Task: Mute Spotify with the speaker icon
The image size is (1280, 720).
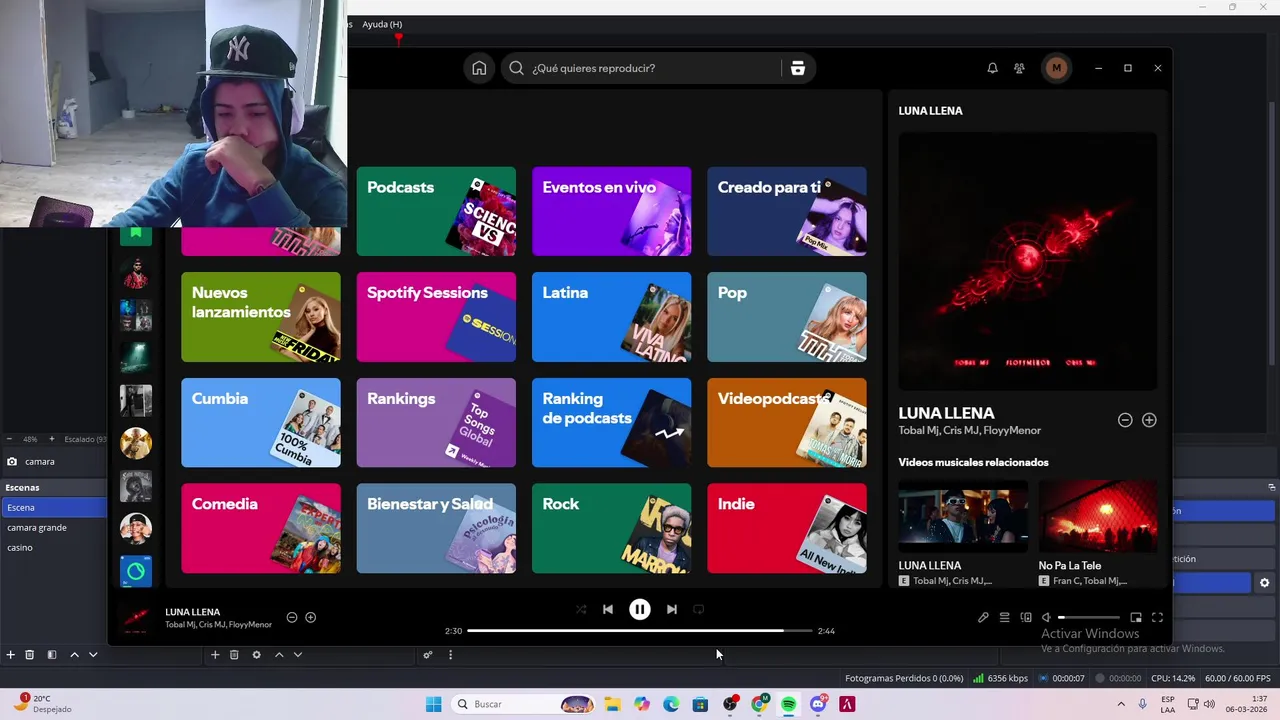Action: click(x=1046, y=618)
